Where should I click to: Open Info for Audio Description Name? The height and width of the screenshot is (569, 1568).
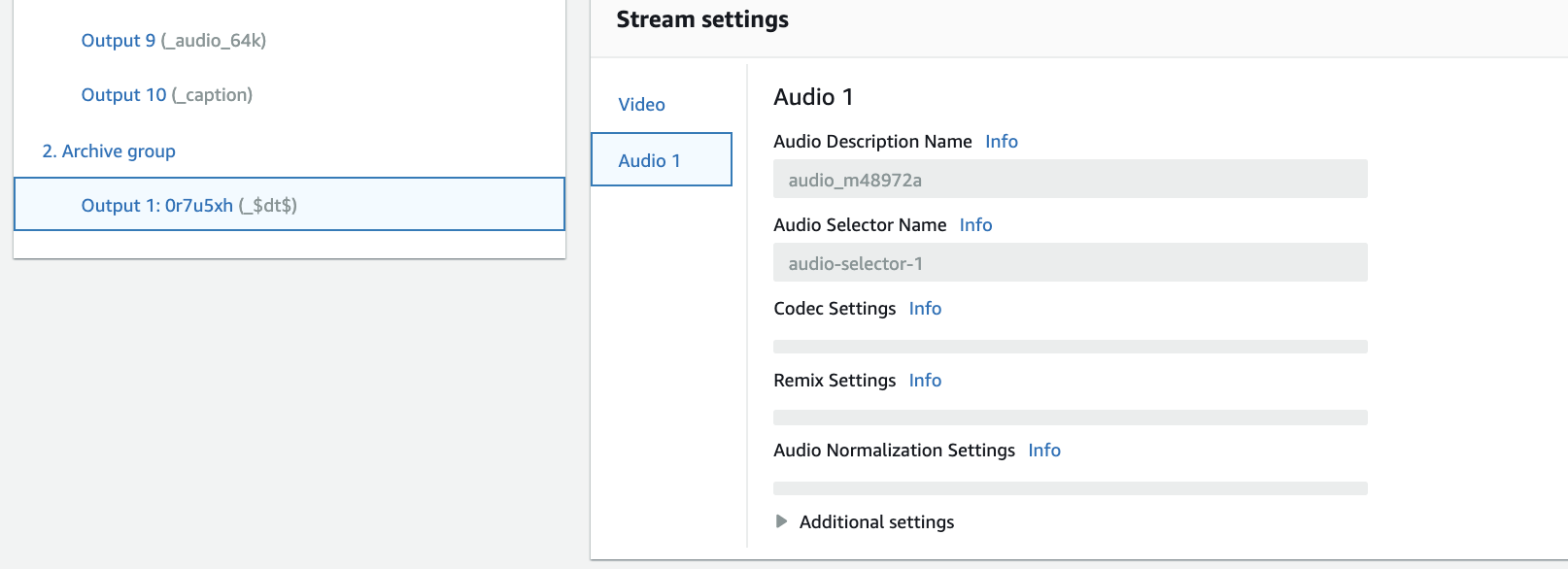coord(1001,142)
